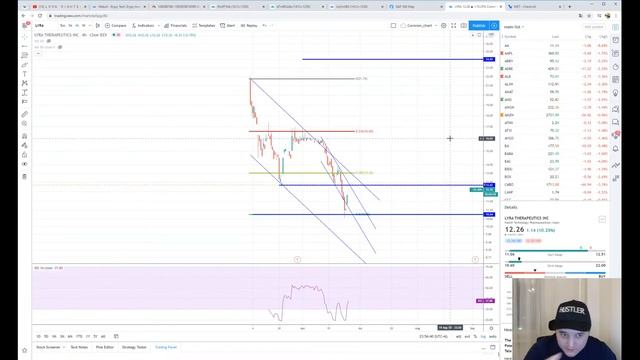Open the Publish dropdown arrow
The image size is (640, 360).
pos(494,25)
